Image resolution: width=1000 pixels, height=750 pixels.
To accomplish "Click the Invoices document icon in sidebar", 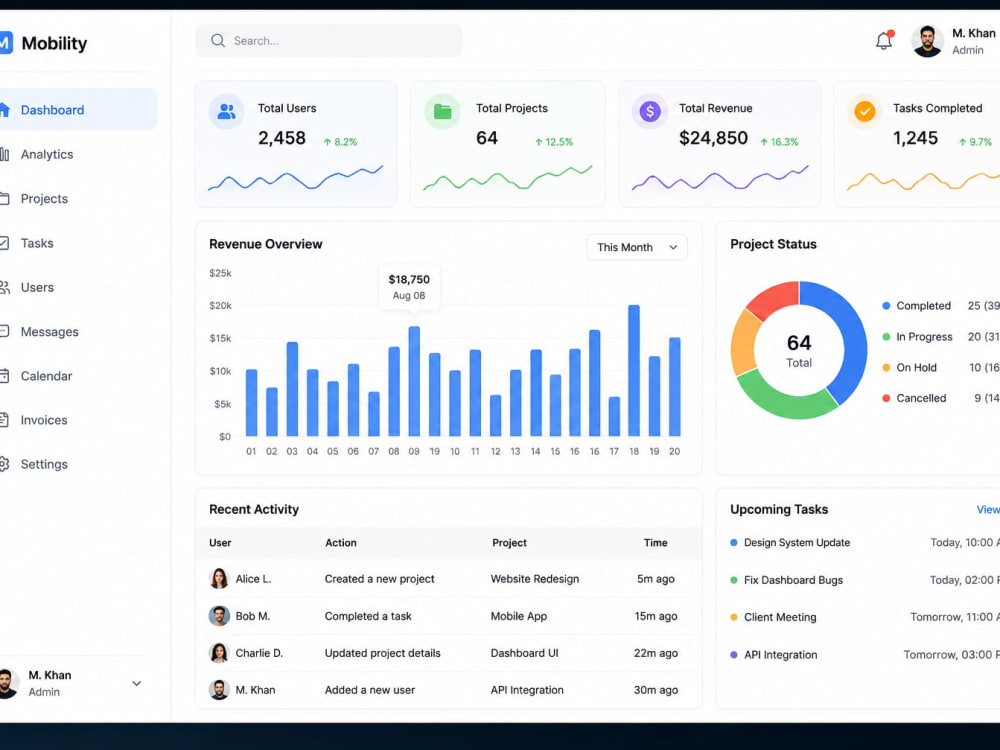I will [x=4, y=420].
